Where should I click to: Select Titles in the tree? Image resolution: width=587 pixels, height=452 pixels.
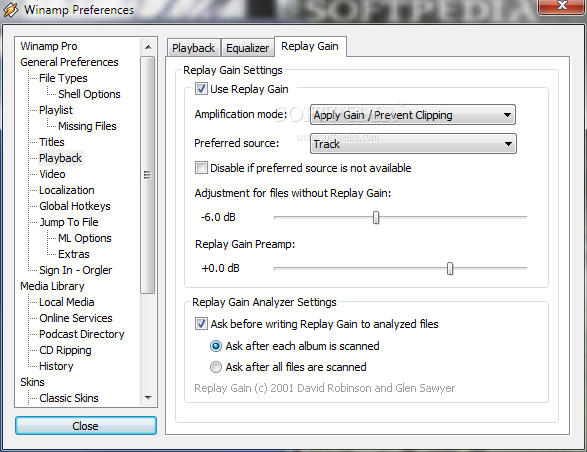point(52,142)
